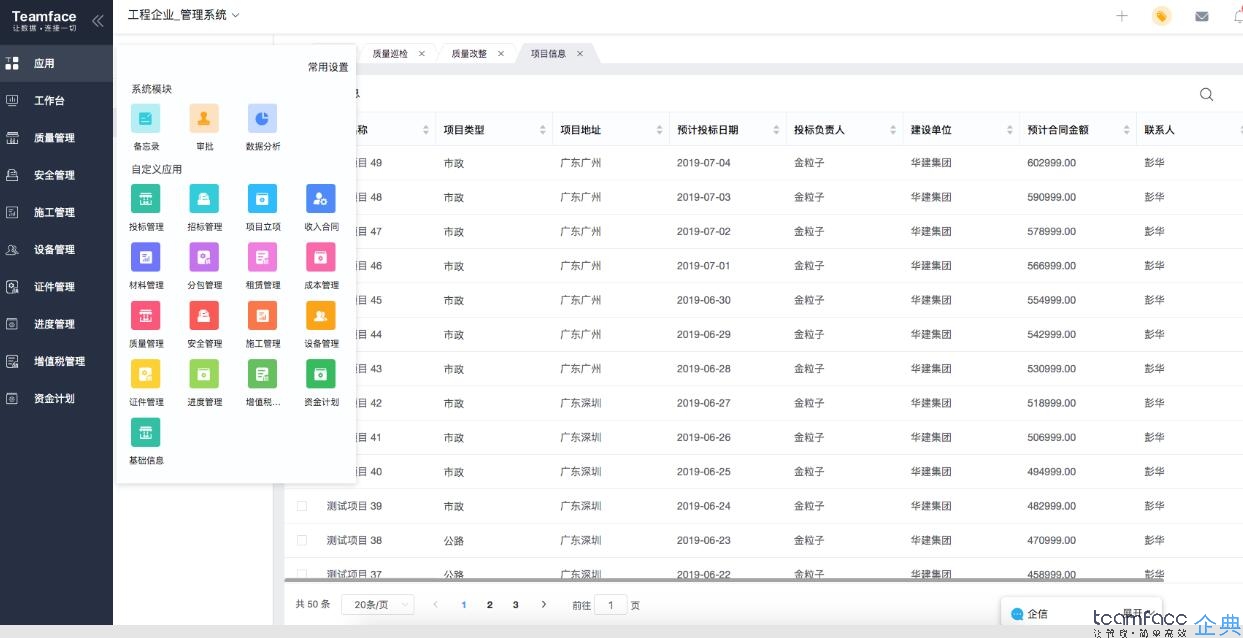Tick the checkbox for 测试项目 38
This screenshot has height=638, width=1243.
(x=302, y=540)
